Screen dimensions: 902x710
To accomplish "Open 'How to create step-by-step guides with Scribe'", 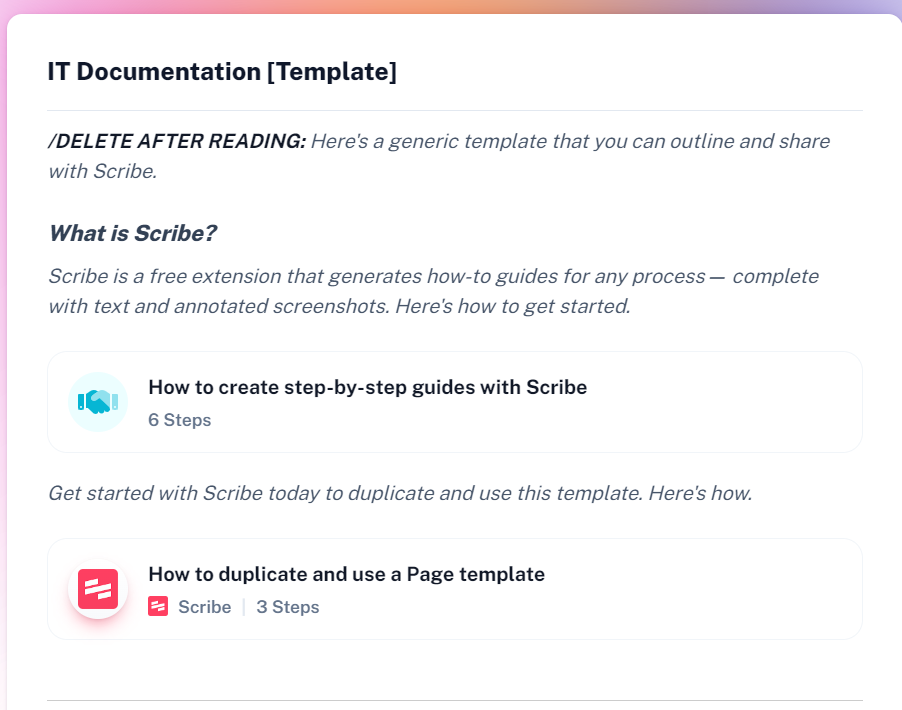I will [x=368, y=387].
